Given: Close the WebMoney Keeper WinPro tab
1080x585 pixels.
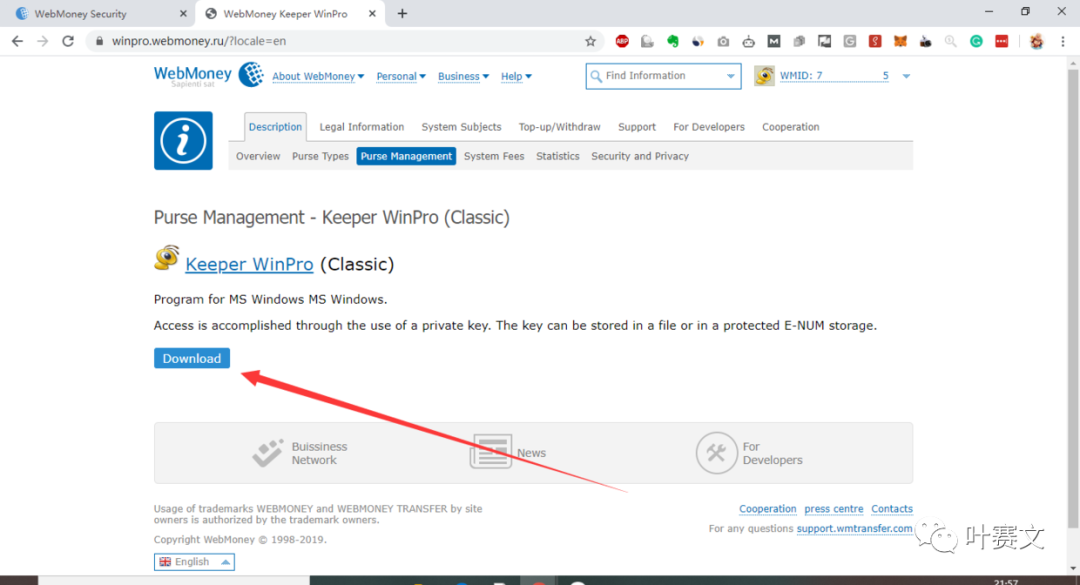Looking at the screenshot, I should click(372, 14).
